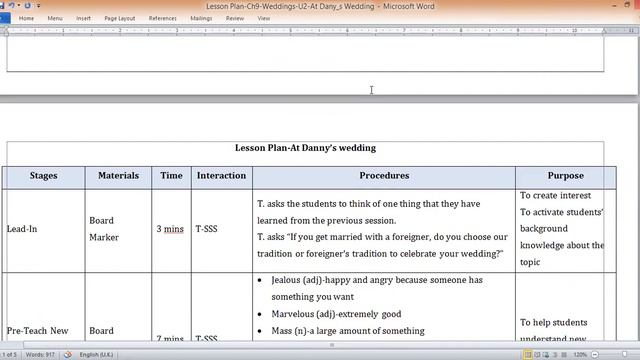The image size is (640, 360).
Task: Open the View ribbon tab
Action: pyautogui.click(x=264, y=18)
